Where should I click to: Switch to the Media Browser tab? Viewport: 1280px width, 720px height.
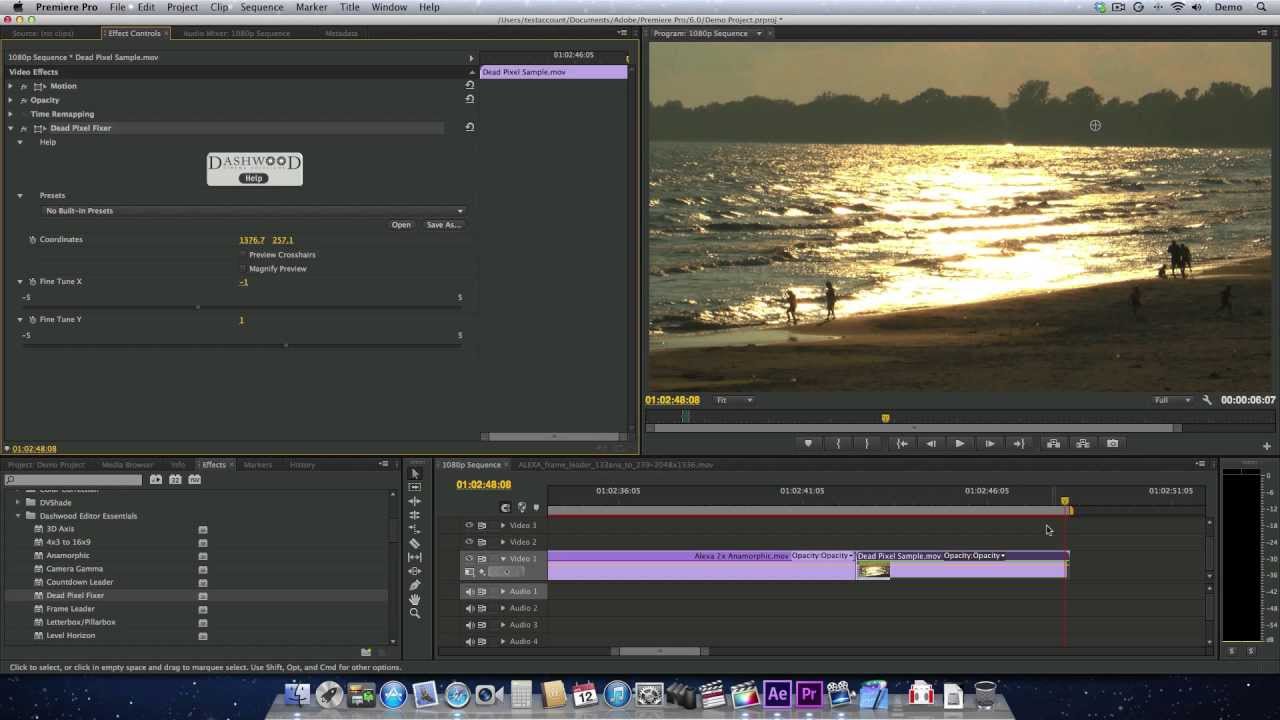(127, 465)
